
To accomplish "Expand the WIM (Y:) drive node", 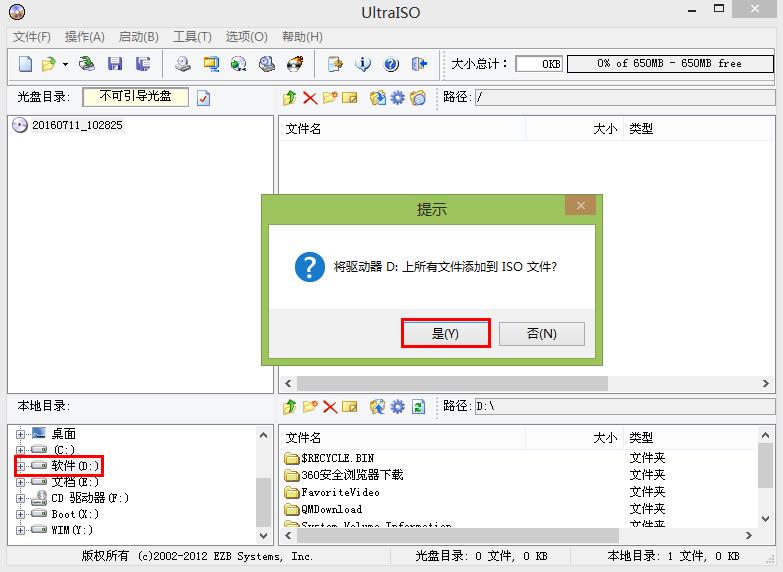I will (20, 530).
